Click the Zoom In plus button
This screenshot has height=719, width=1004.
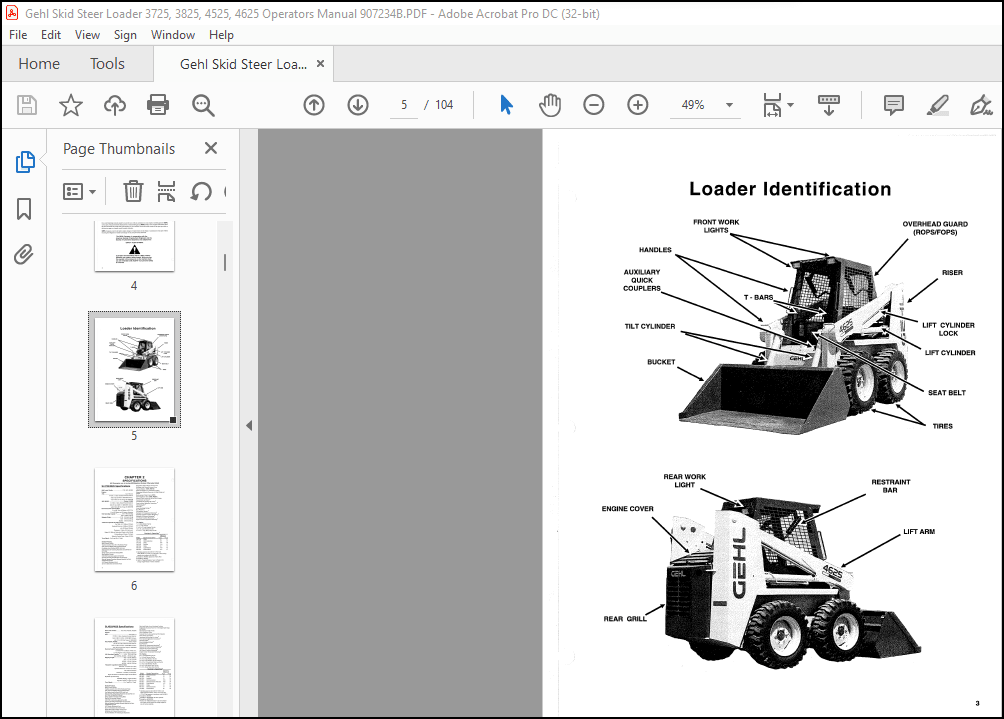tap(637, 104)
